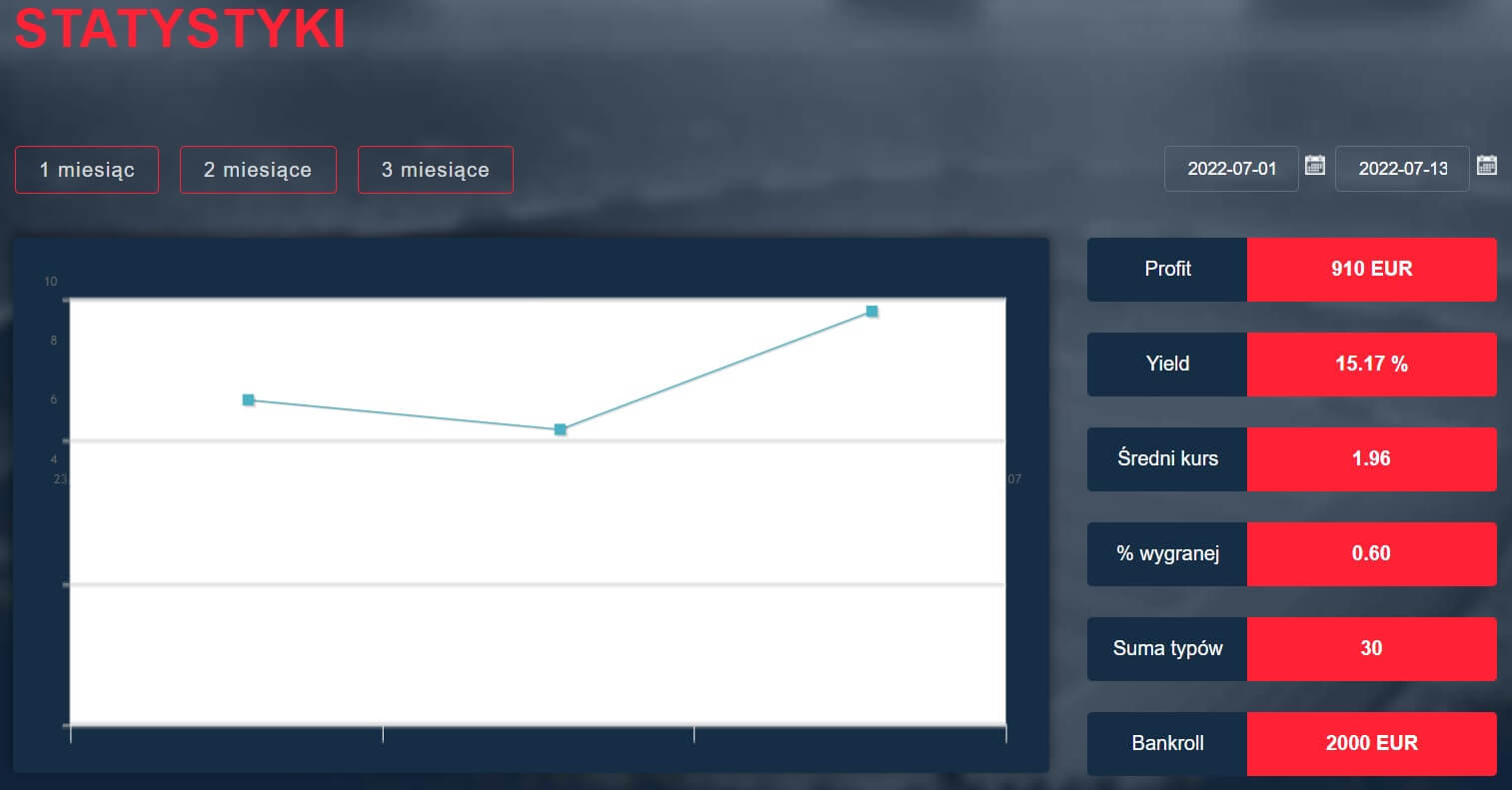Screen dimensions: 1512x790
Task: Focus the end date field 2022-07-13
Action: click(1402, 169)
